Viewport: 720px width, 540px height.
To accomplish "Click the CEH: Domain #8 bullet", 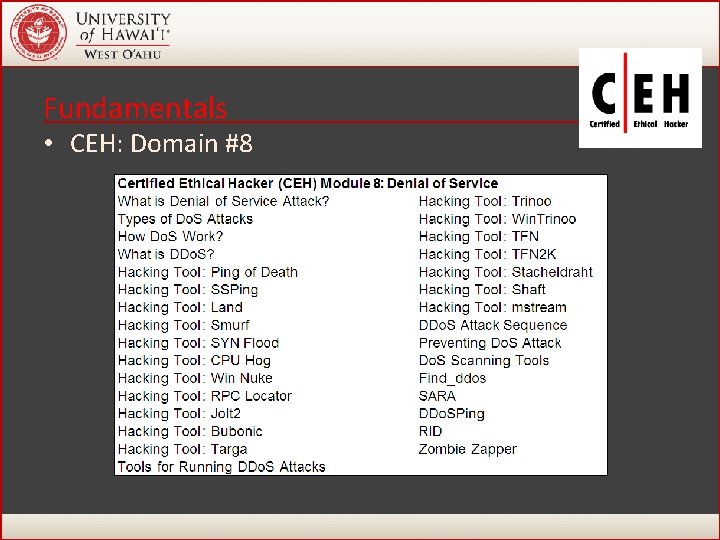I will pyautogui.click(x=161, y=143).
